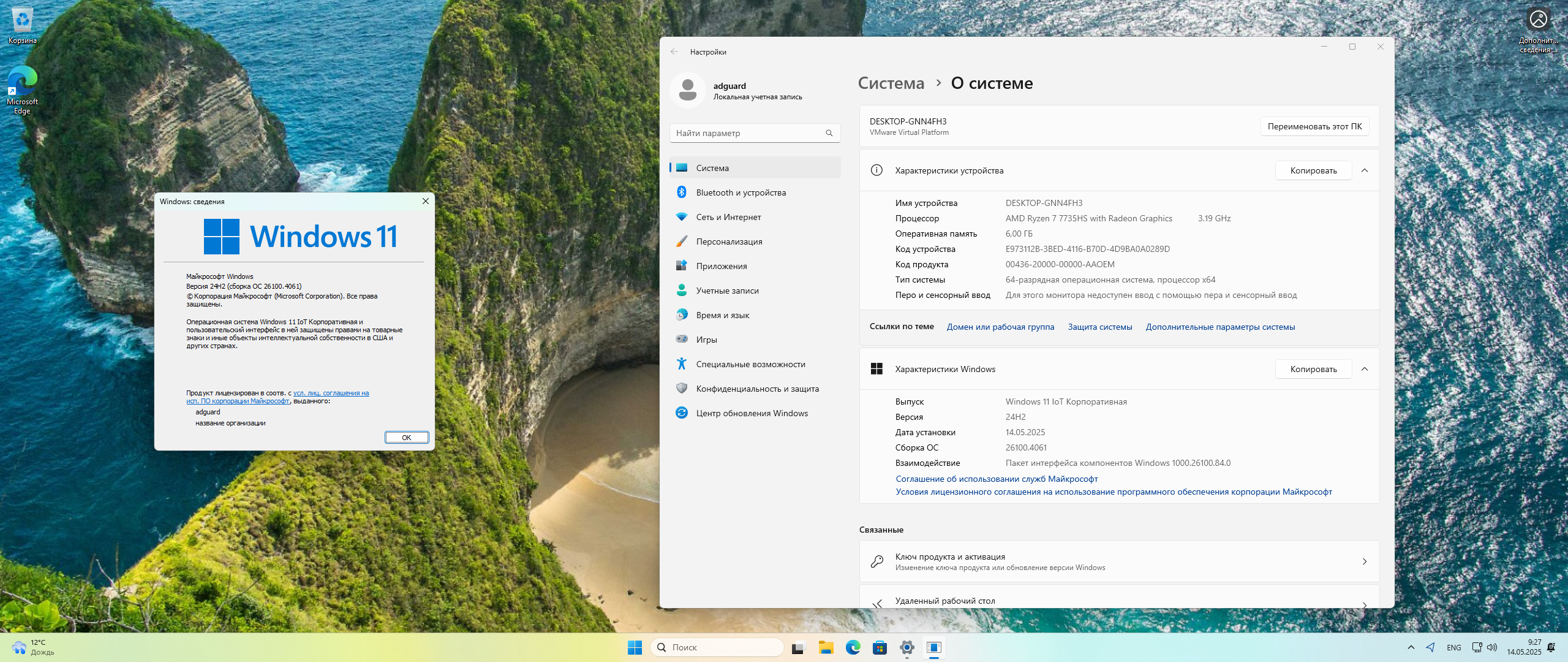This screenshot has width=1568, height=662.
Task: Click the Windows logo beside Характеристики Windows
Action: pos(877,369)
